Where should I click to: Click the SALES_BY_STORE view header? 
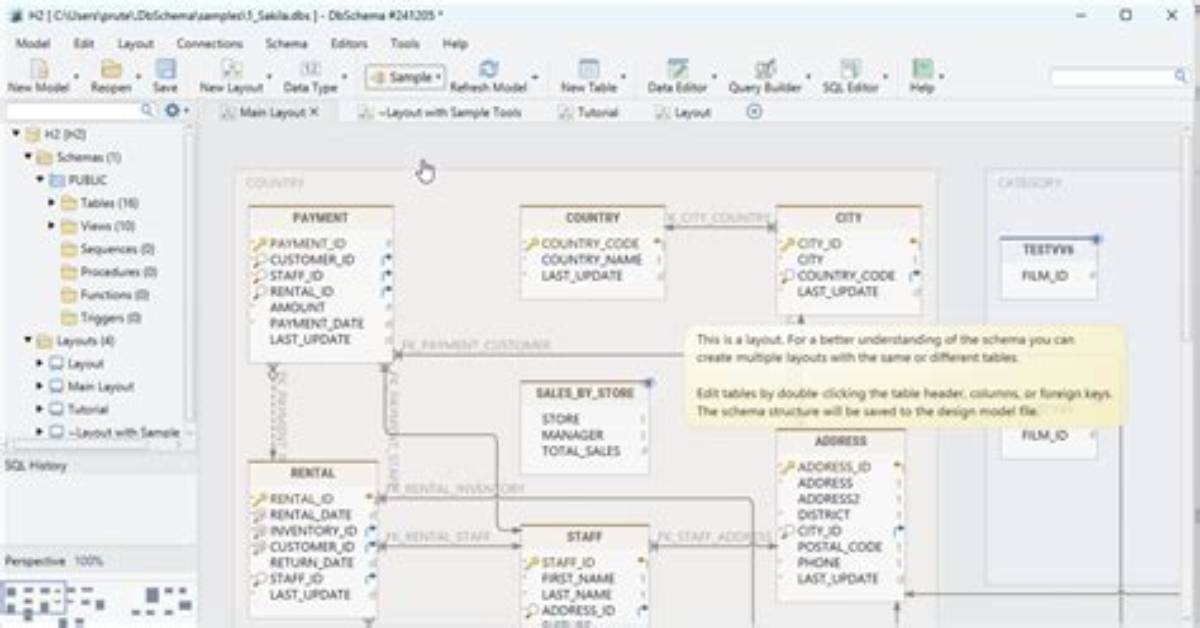(x=585, y=393)
